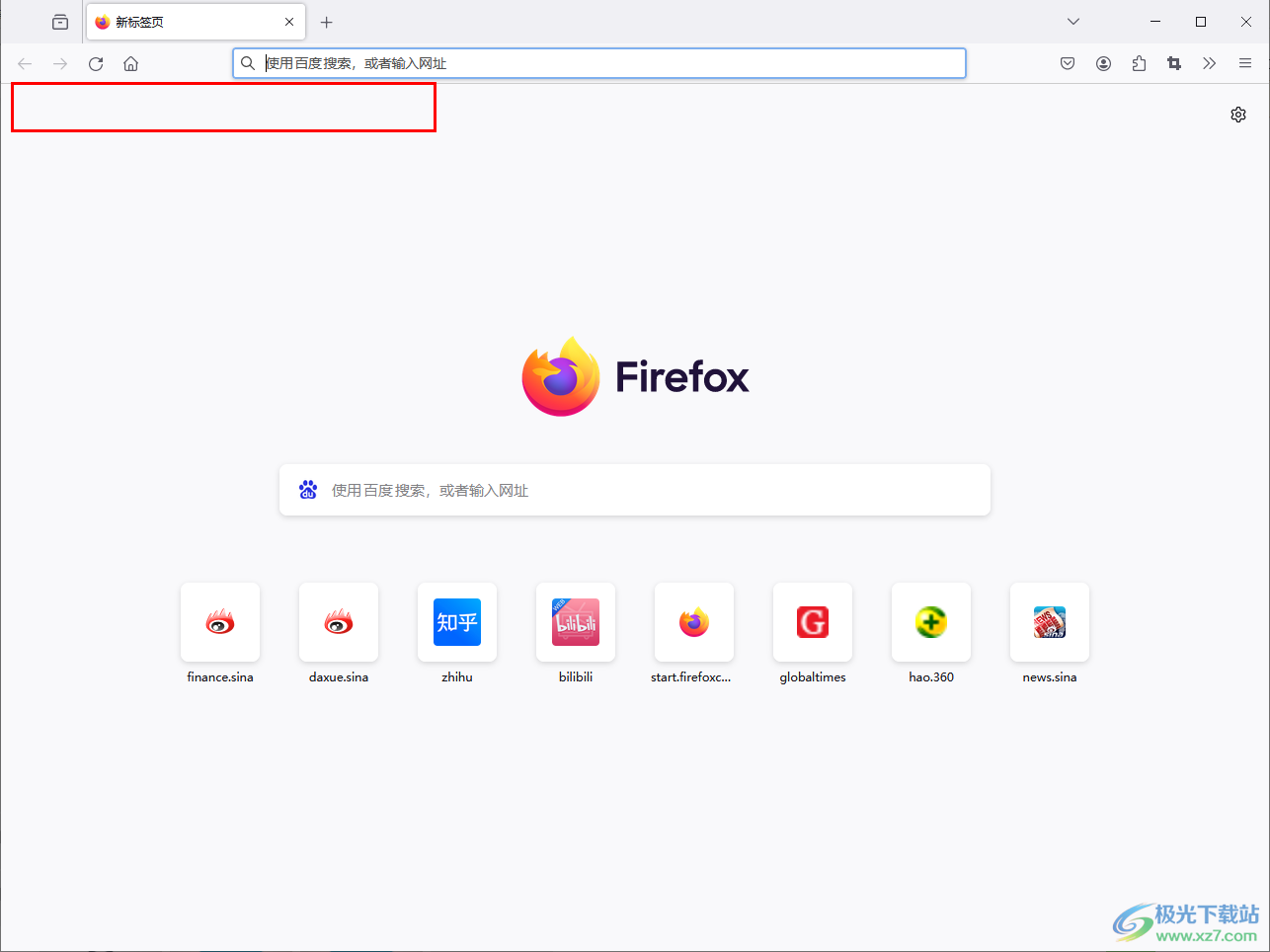Go to the home page icon
This screenshot has width=1270, height=952.
point(130,63)
